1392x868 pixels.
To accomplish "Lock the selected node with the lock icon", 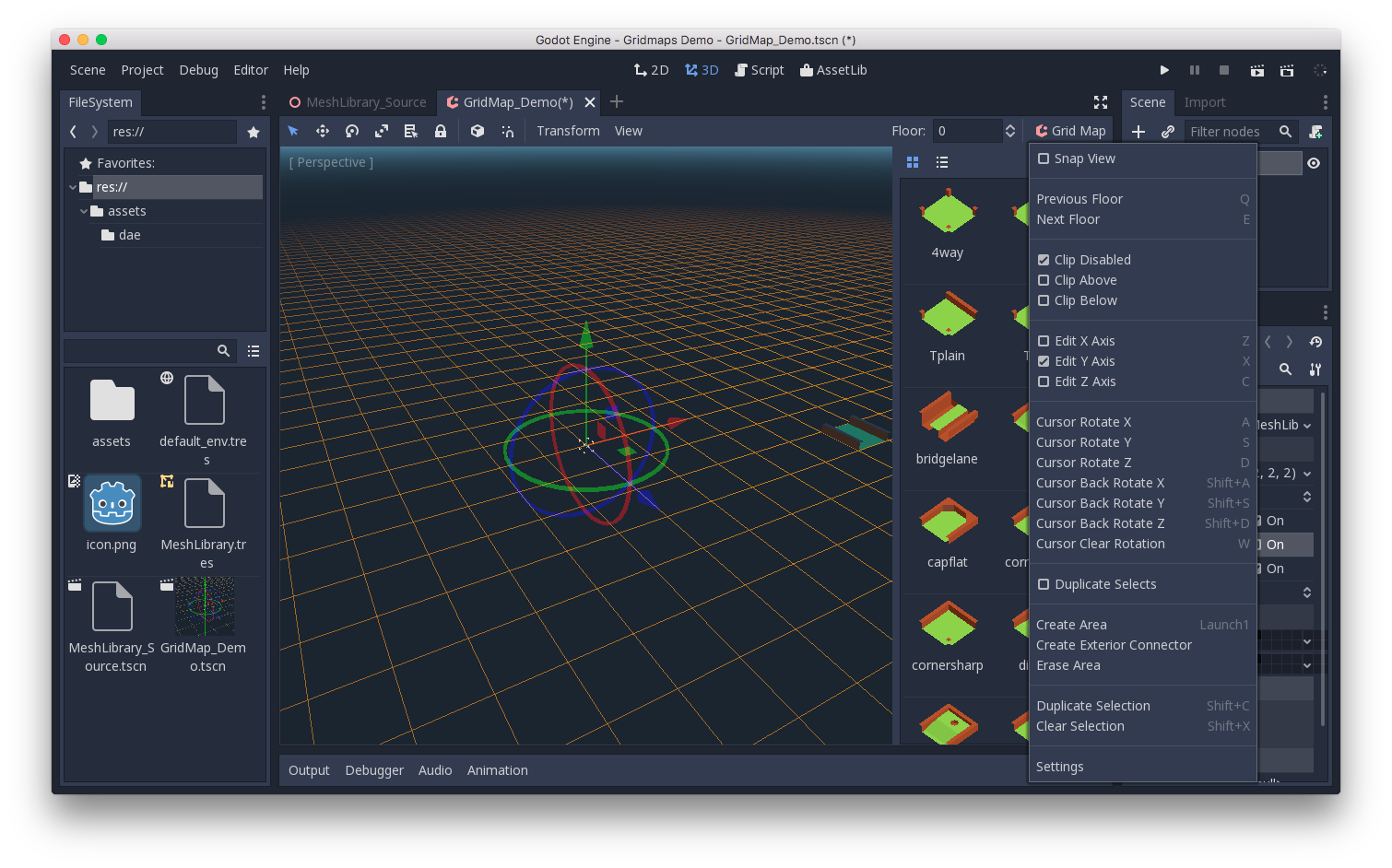I will 441,131.
